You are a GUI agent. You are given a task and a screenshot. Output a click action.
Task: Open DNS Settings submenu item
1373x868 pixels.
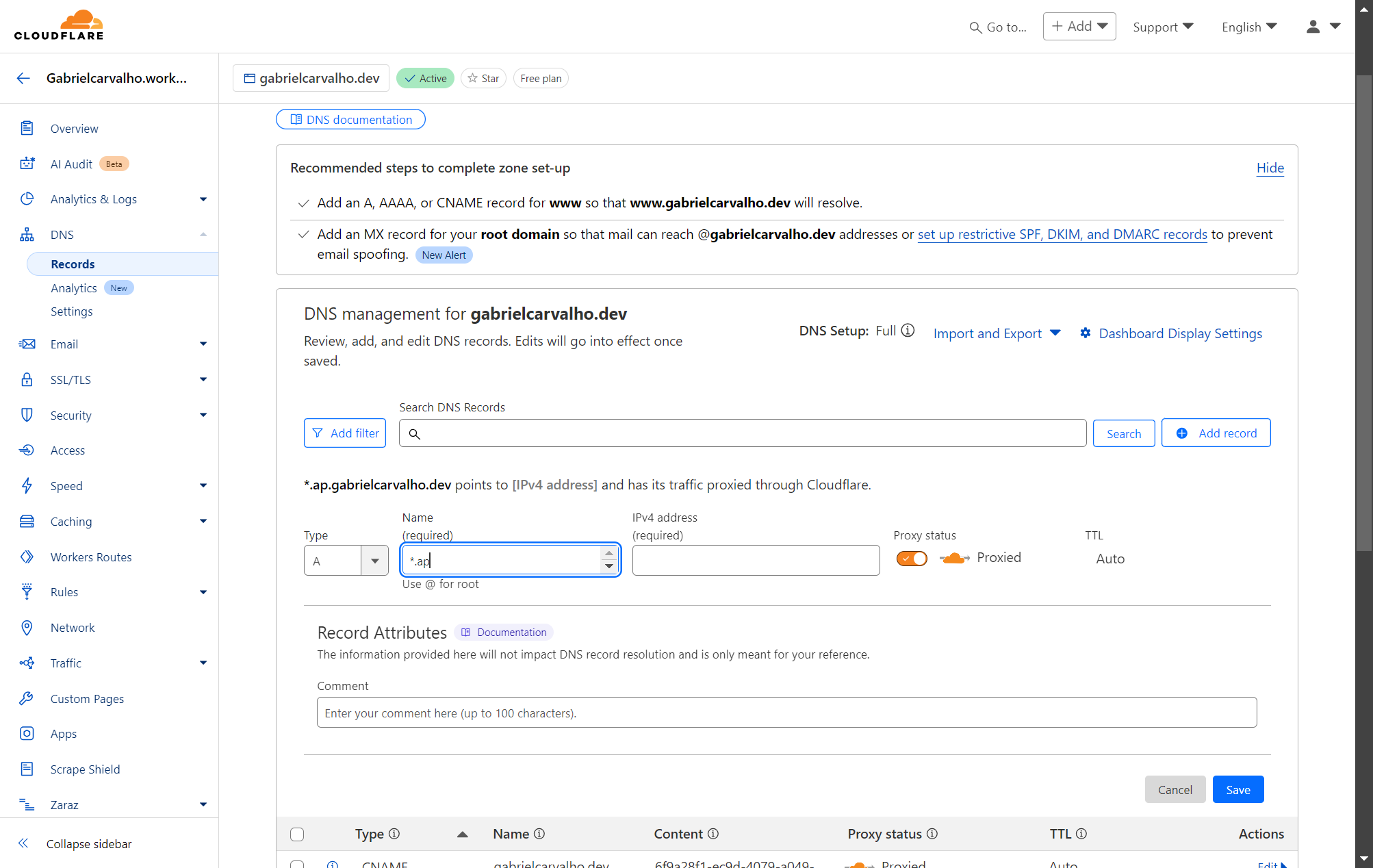[72, 311]
